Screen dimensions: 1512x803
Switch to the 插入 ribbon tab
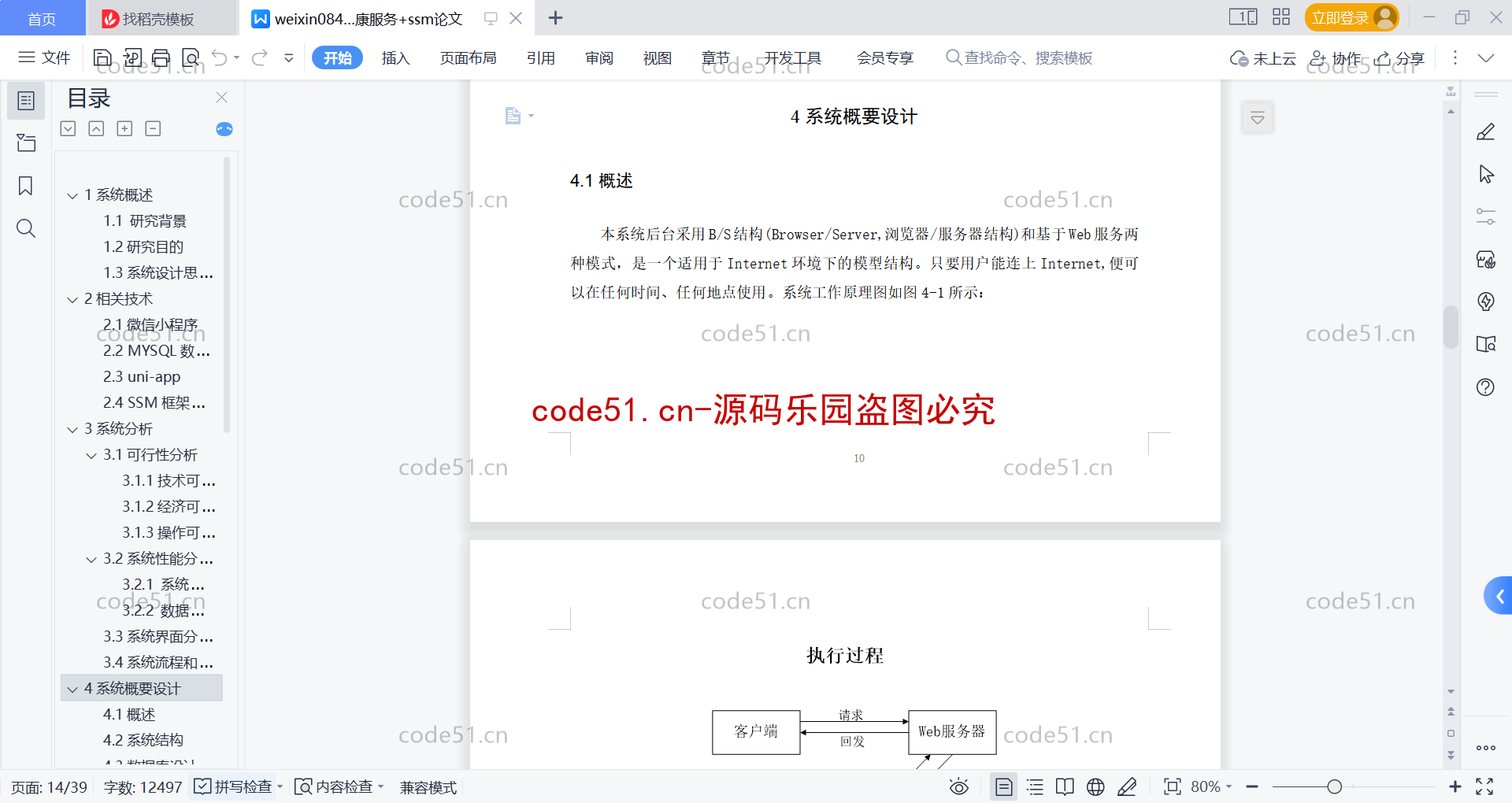pyautogui.click(x=395, y=57)
